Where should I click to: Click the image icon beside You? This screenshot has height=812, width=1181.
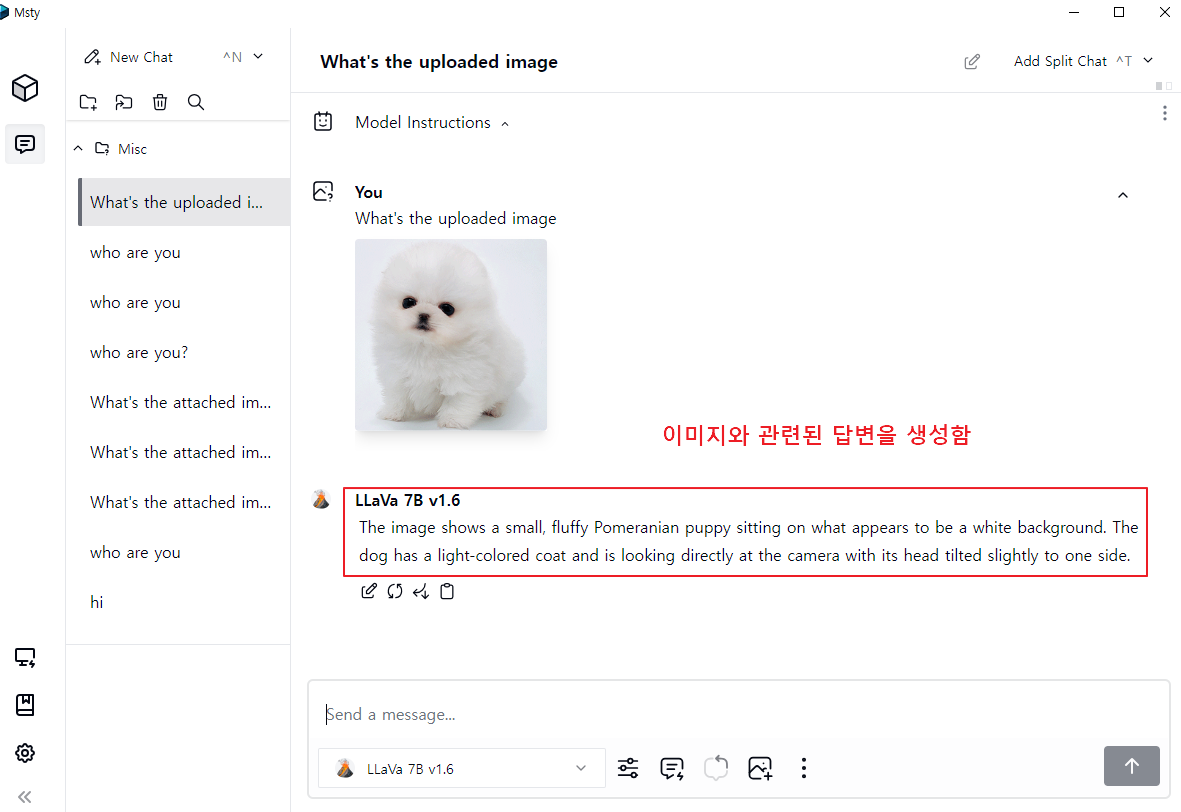point(323,192)
